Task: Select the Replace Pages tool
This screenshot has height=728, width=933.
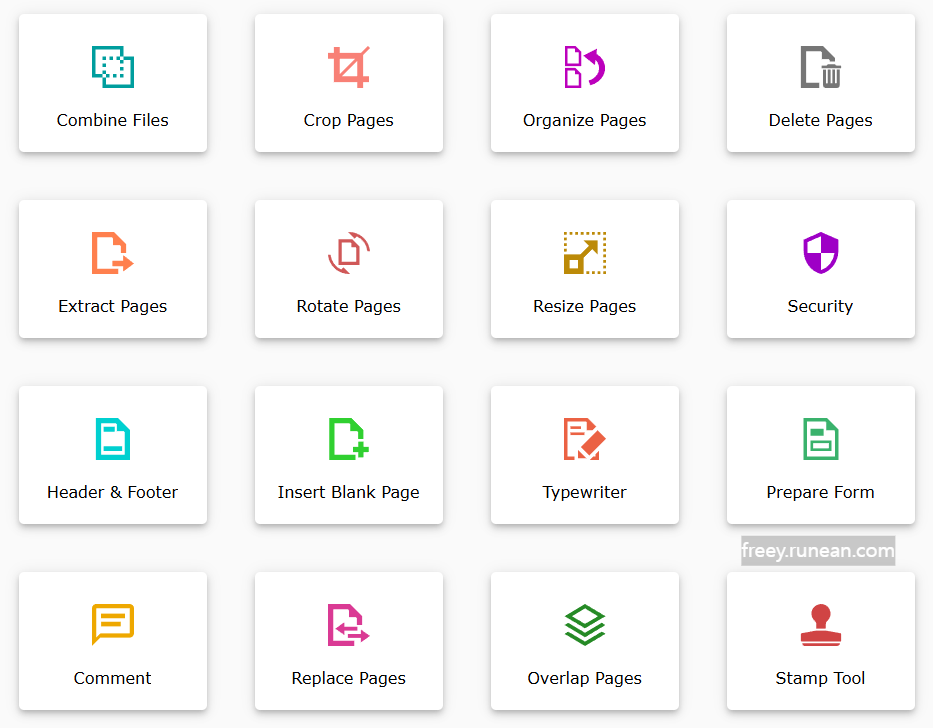Action: 348,624
